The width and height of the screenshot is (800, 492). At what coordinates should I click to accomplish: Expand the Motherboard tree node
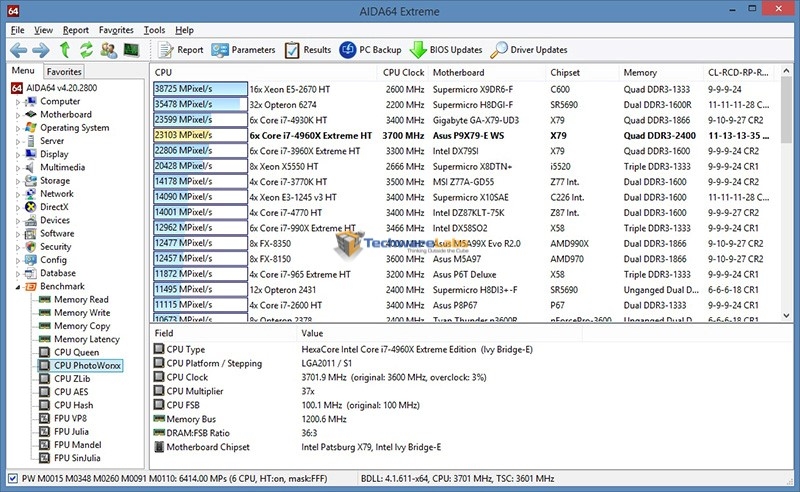point(18,115)
